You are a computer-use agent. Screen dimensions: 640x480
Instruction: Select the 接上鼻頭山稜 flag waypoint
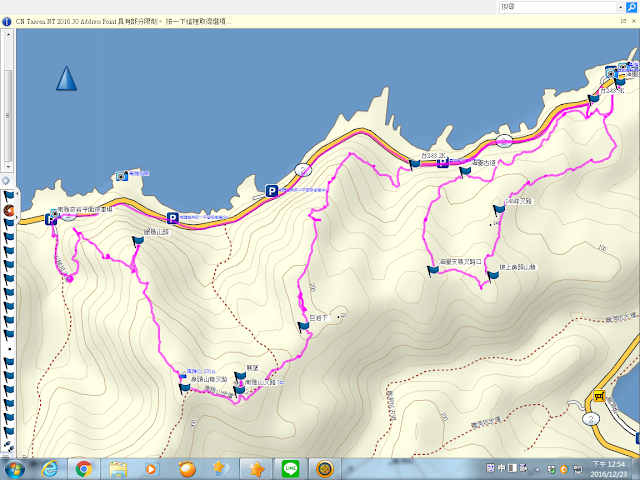coord(493,276)
